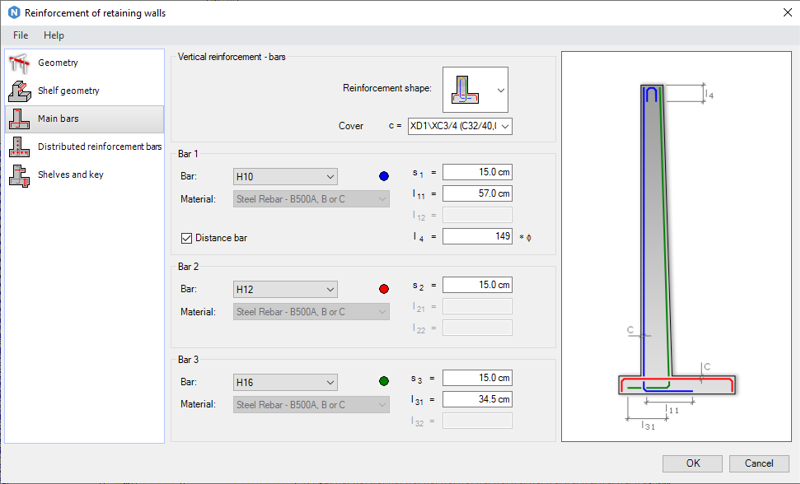Select the Shelf geometry icon
This screenshot has width=800, height=484.
pyautogui.click(x=18, y=91)
